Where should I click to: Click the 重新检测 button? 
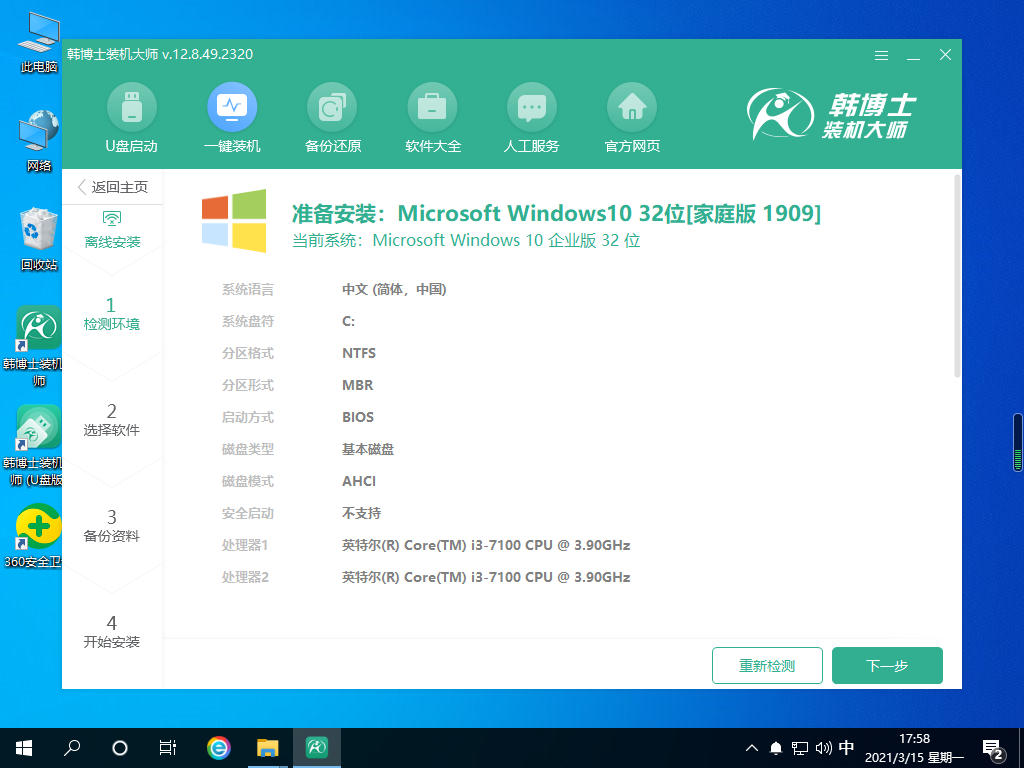coord(767,665)
